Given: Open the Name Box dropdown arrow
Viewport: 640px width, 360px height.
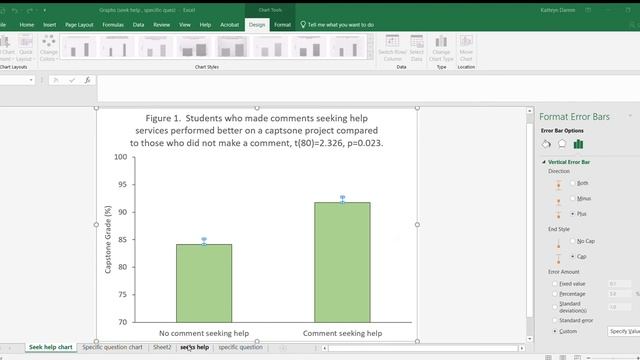Looking at the screenshot, I should (x=31, y=80).
